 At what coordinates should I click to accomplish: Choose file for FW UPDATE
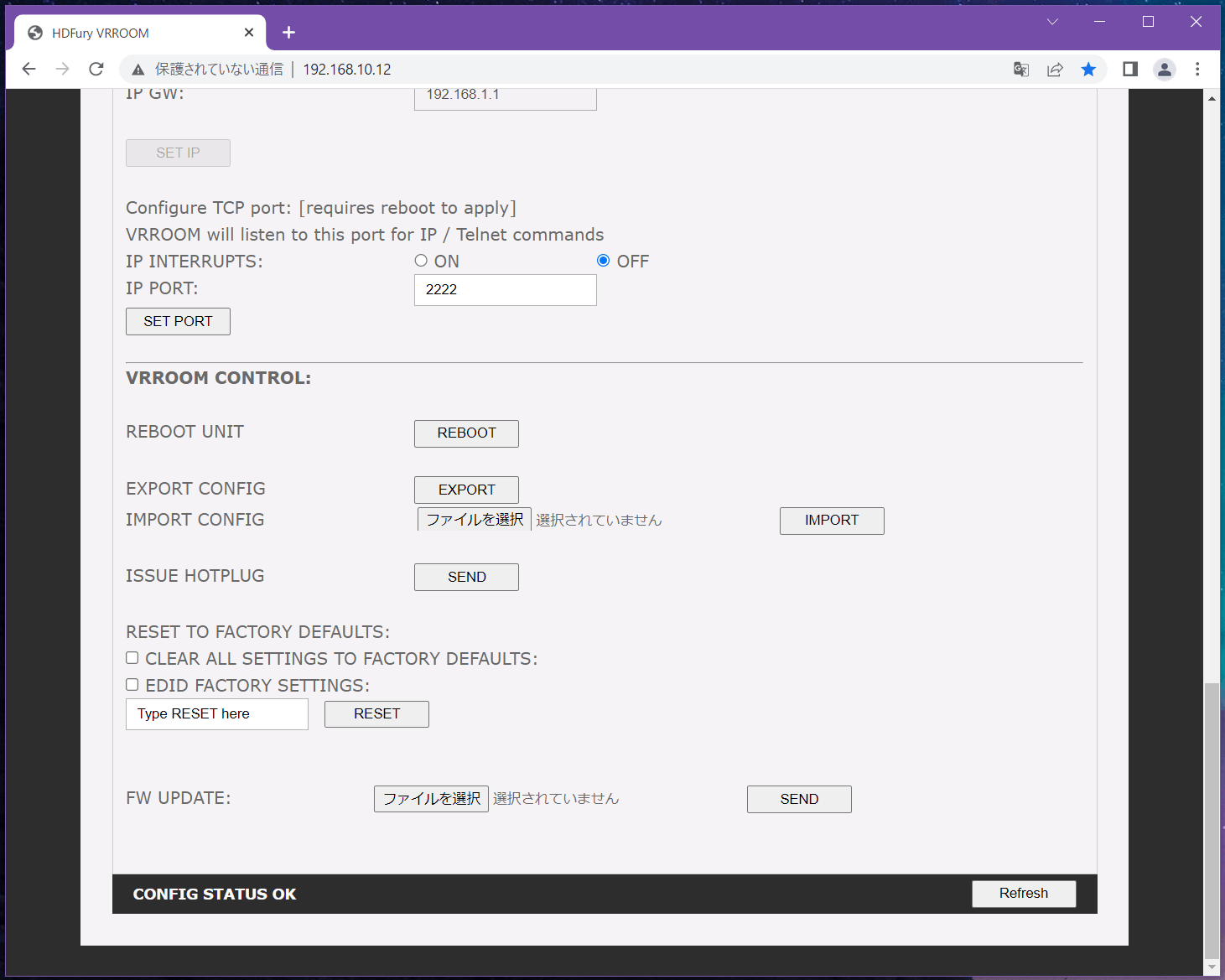[x=431, y=799]
